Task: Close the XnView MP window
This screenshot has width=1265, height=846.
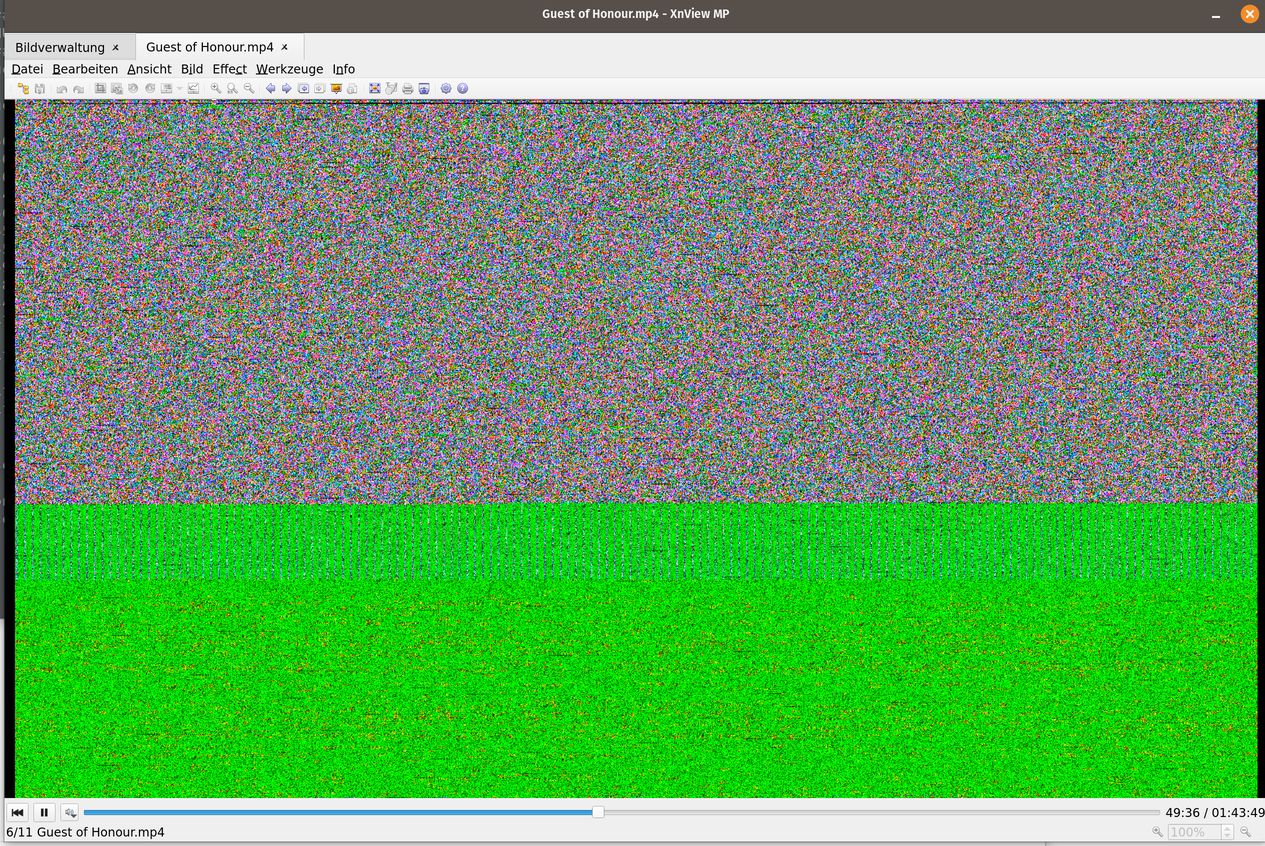Action: click(1249, 14)
